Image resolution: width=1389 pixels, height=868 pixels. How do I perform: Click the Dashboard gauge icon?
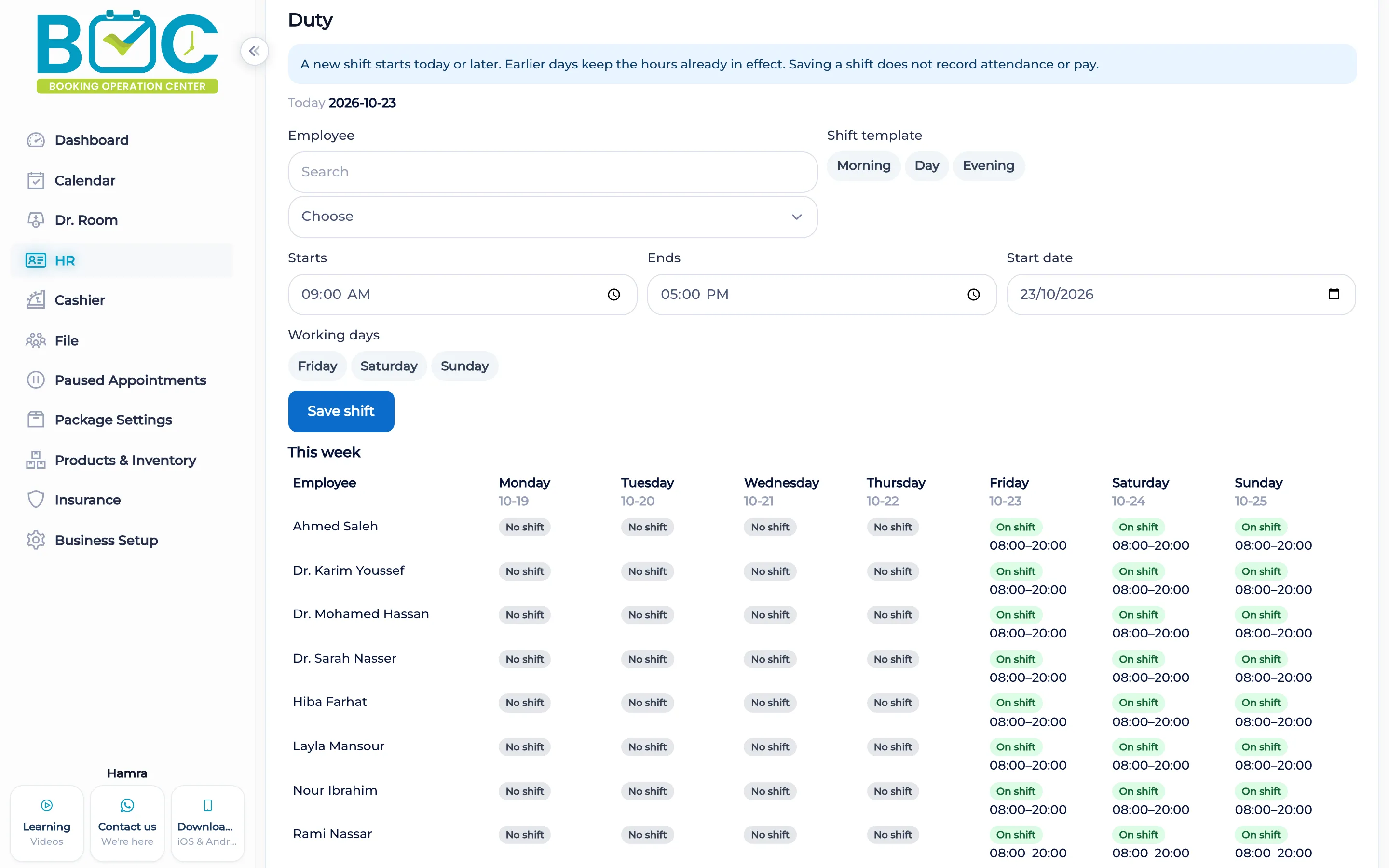(36, 140)
